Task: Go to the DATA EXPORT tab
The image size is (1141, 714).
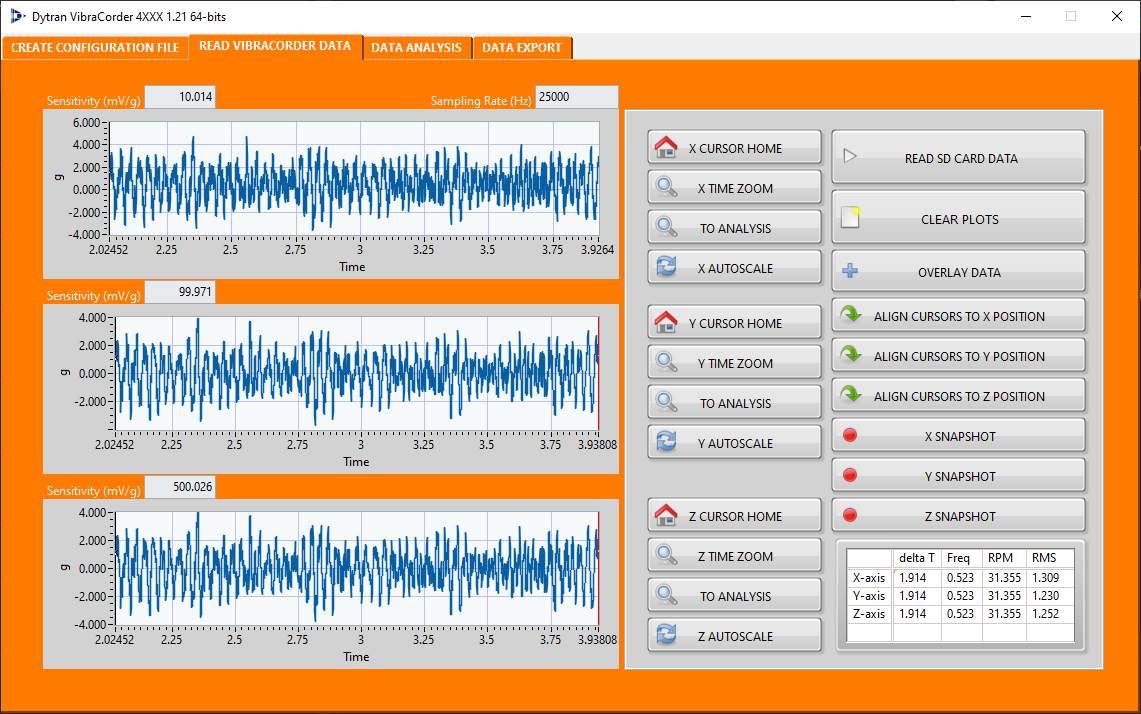Action: [x=522, y=48]
